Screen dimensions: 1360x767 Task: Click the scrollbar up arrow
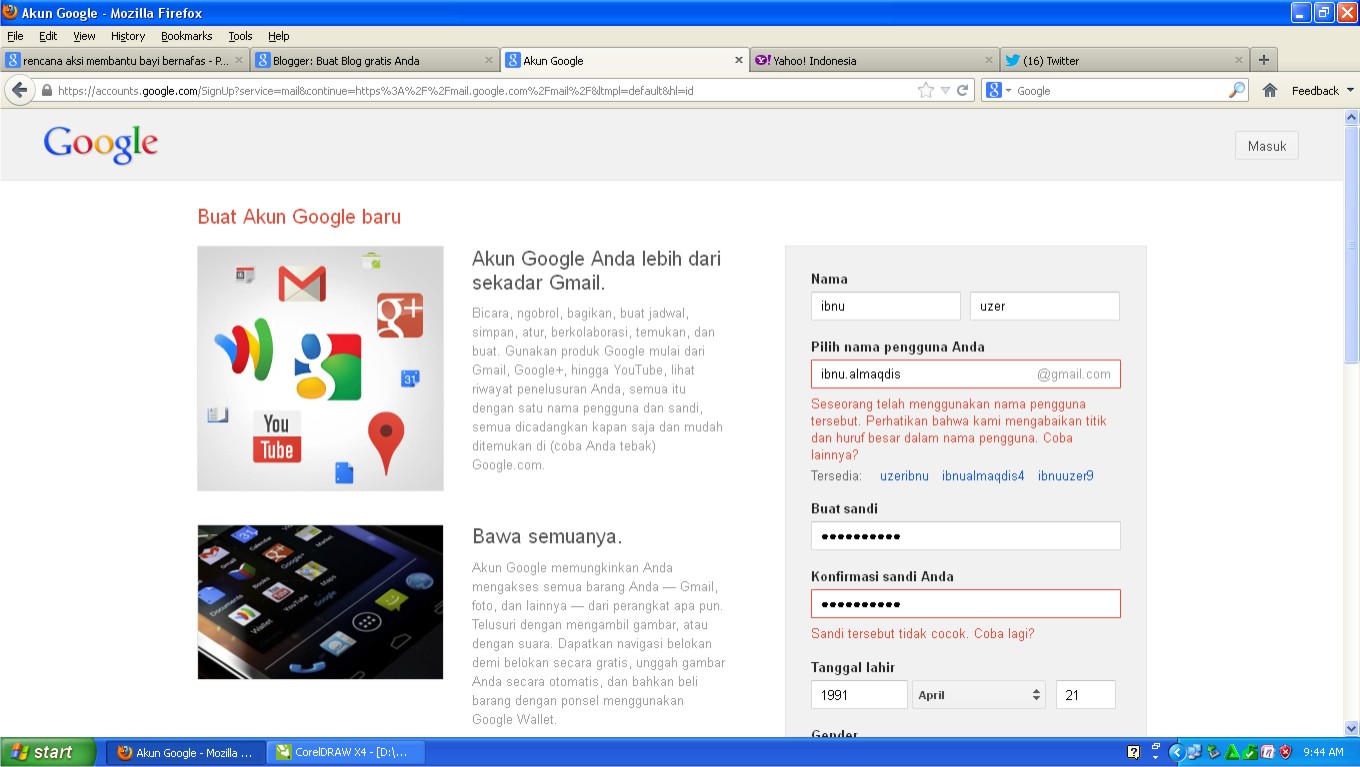pos(1352,117)
